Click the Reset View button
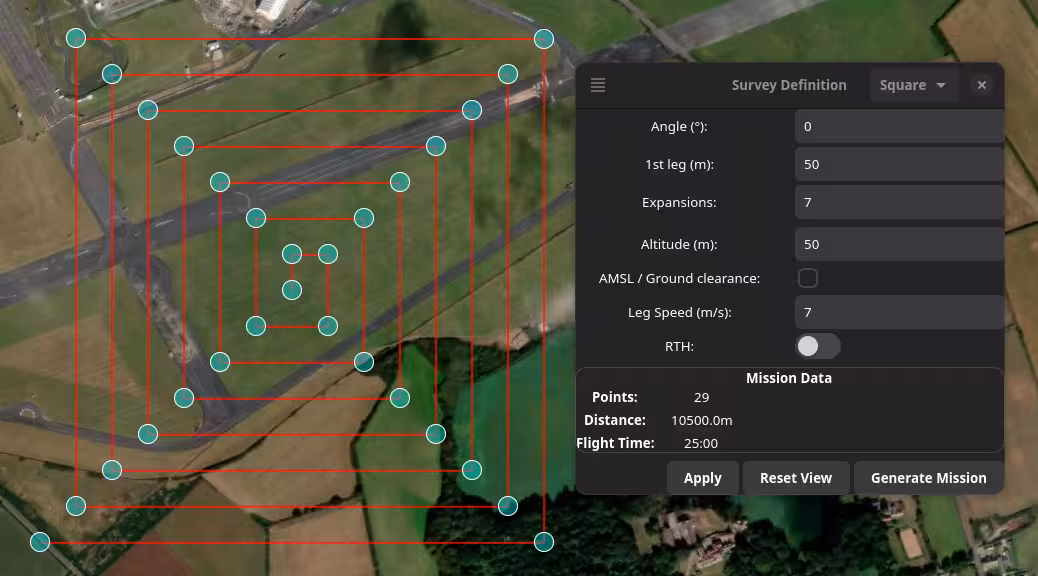 [x=795, y=478]
